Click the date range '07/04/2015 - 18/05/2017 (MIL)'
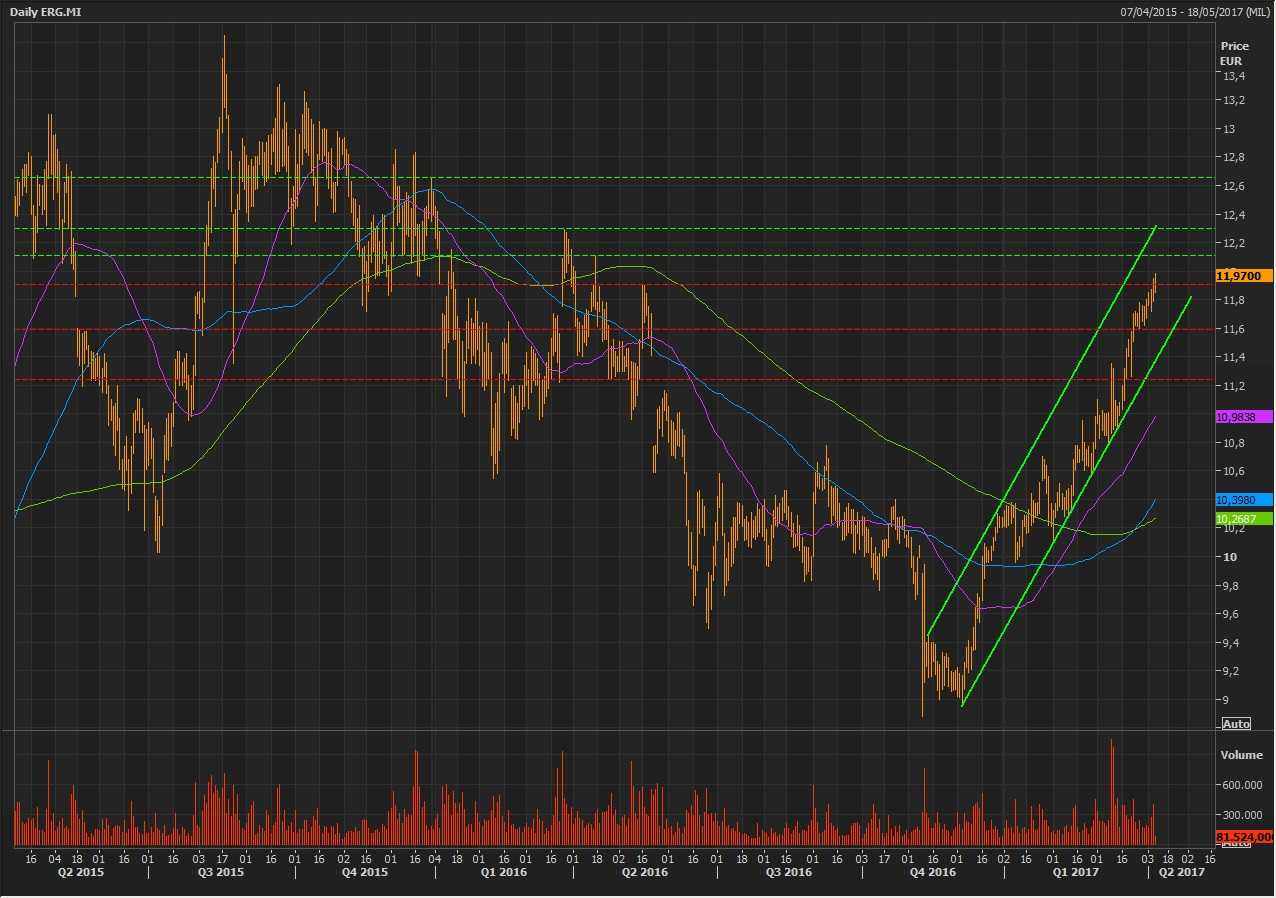 1195,10
